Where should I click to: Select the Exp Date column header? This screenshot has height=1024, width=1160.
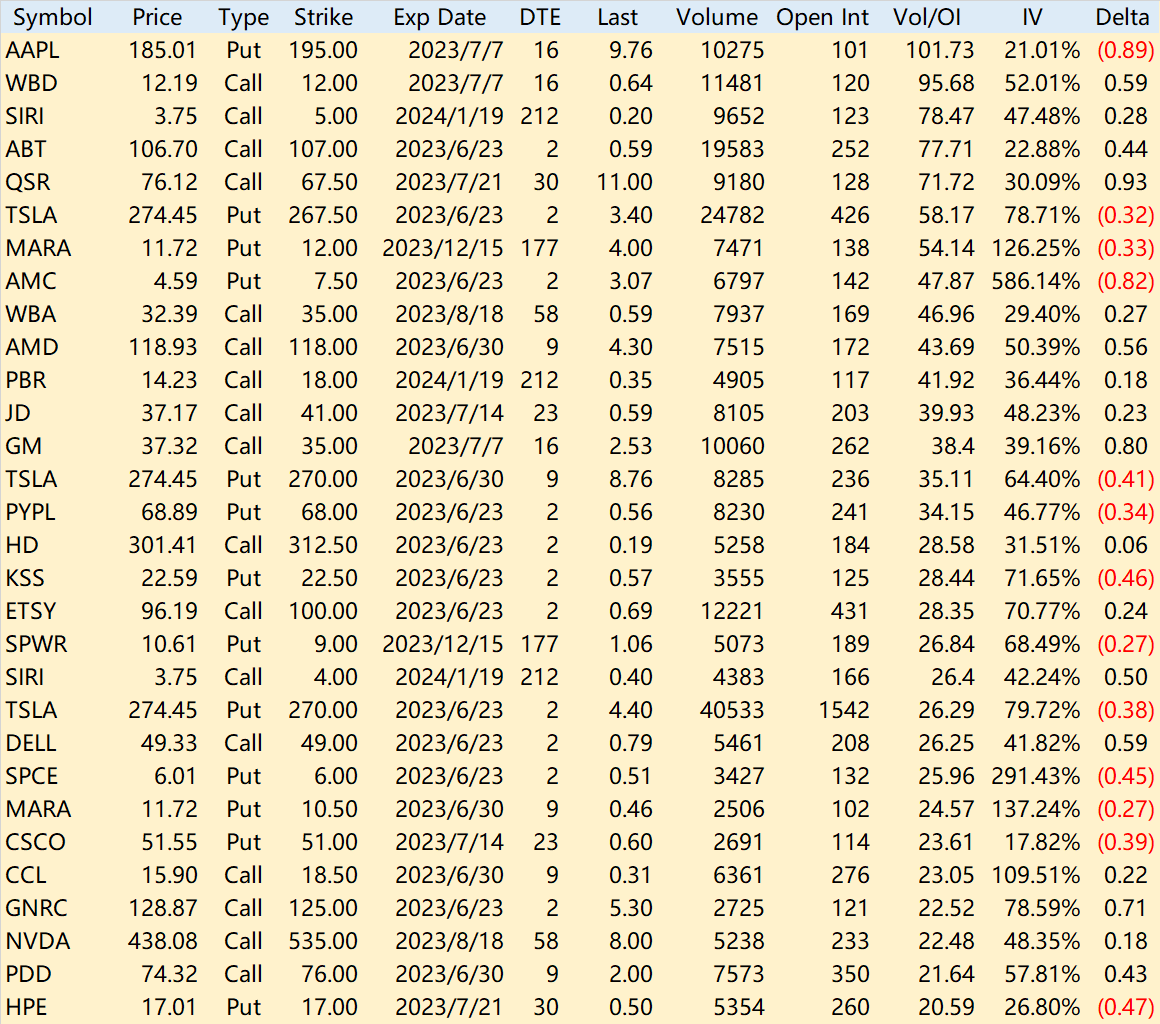pos(439,17)
